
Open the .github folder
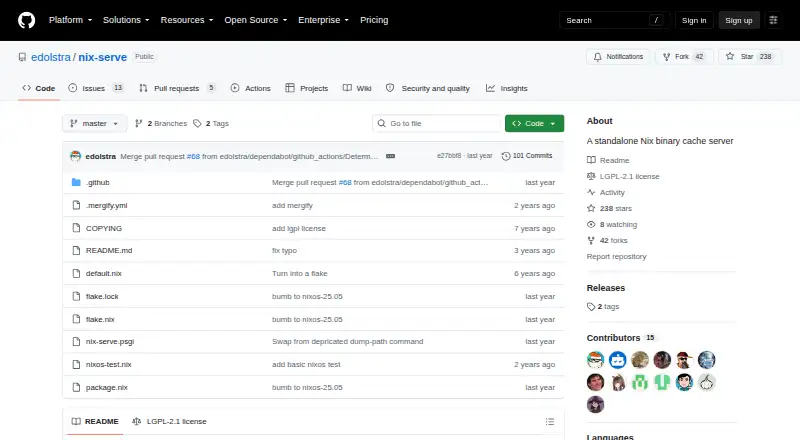(x=97, y=182)
